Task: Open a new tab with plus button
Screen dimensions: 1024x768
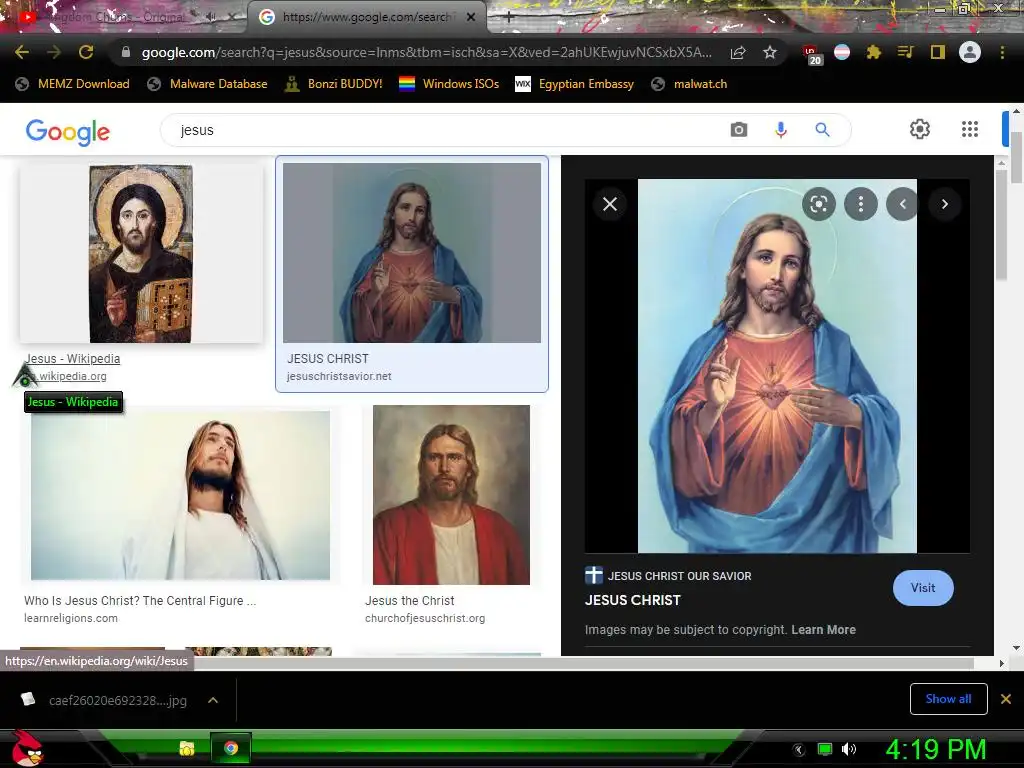Action: (x=509, y=17)
